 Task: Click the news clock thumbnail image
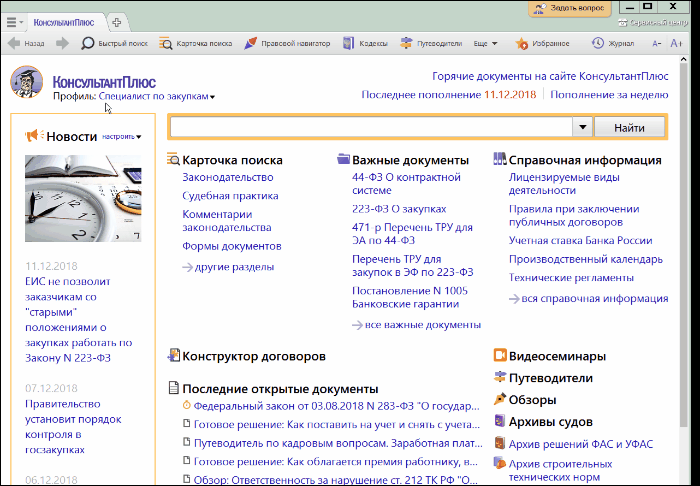coord(83,199)
